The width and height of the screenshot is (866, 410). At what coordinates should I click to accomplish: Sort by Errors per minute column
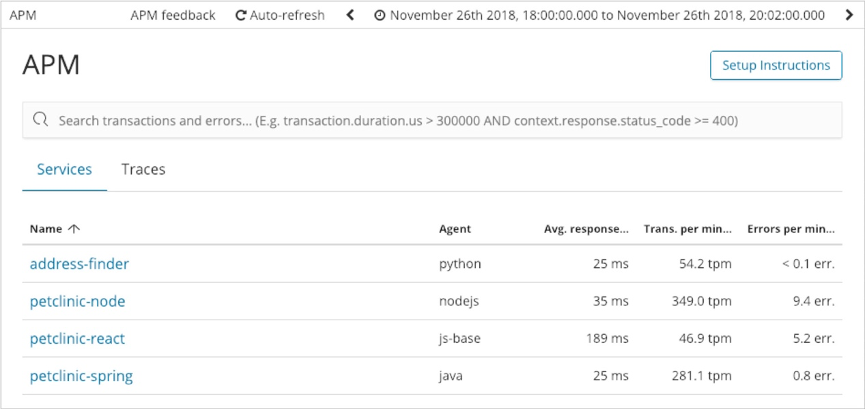(x=790, y=229)
